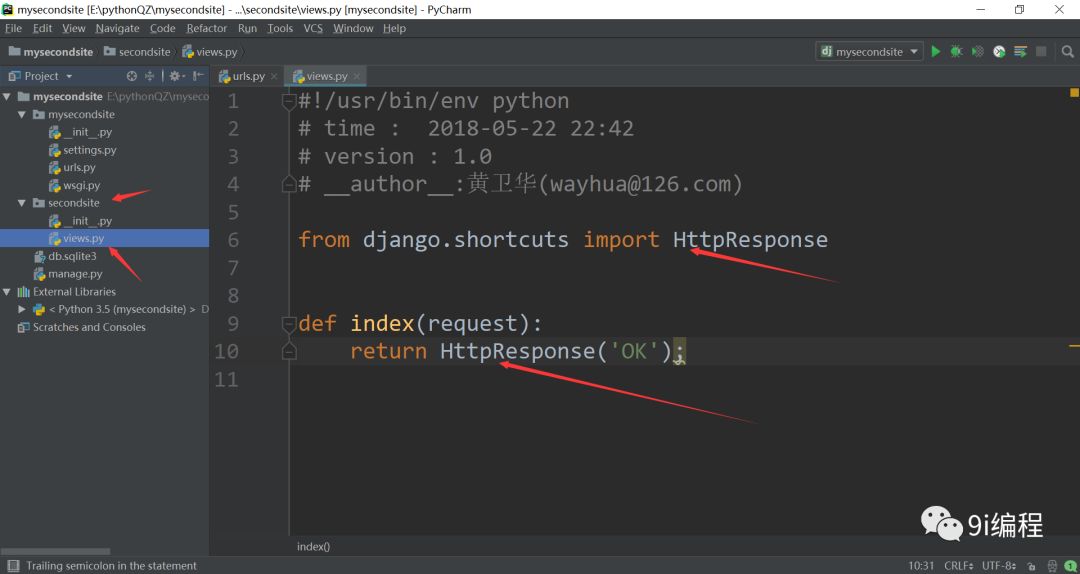Viewport: 1080px width, 574px height.
Task: Click the profile/concurrency run icon
Action: (x=999, y=52)
